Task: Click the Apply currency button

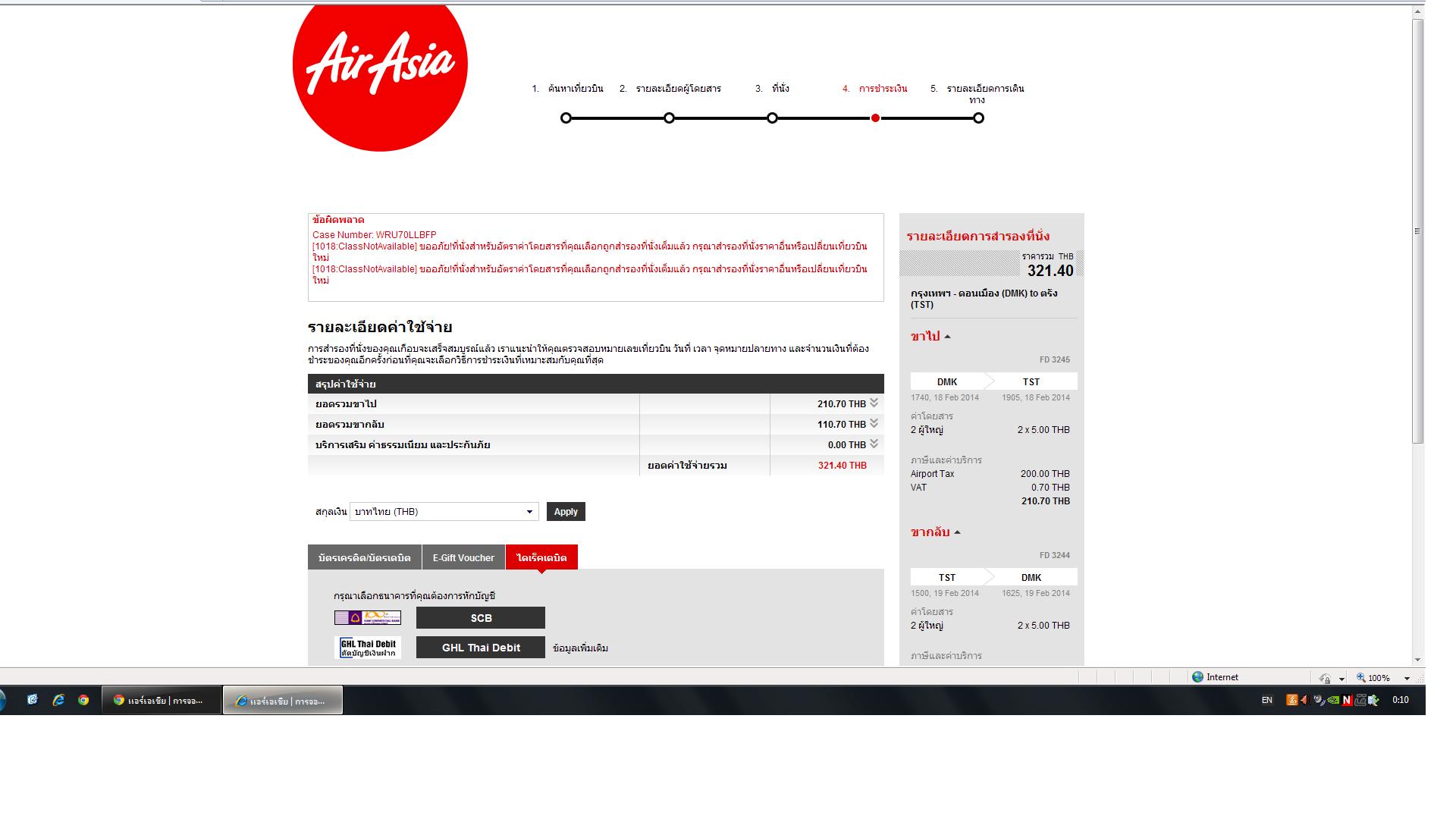Action: click(x=566, y=512)
